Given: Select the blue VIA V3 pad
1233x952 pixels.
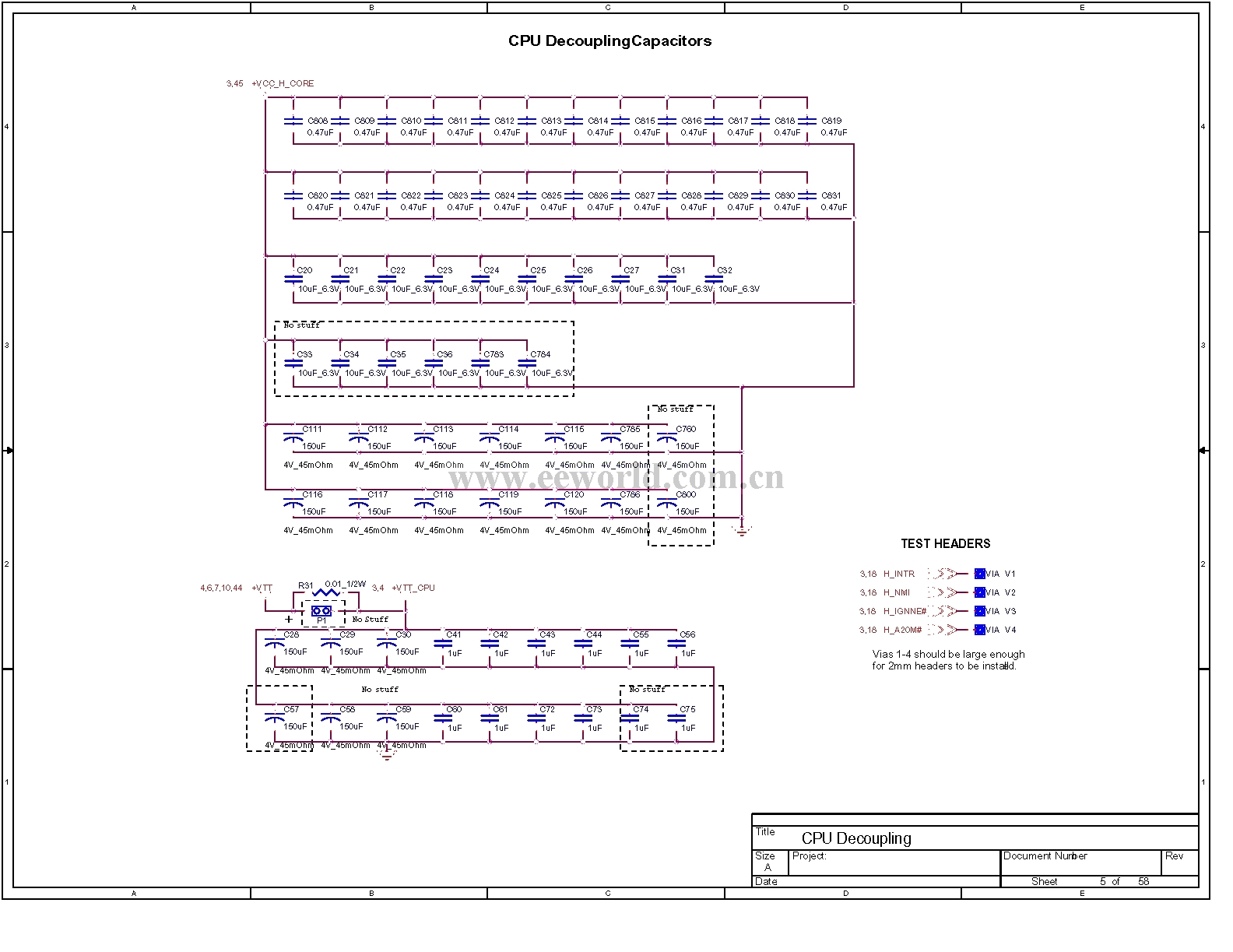Looking at the screenshot, I should 980,611.
